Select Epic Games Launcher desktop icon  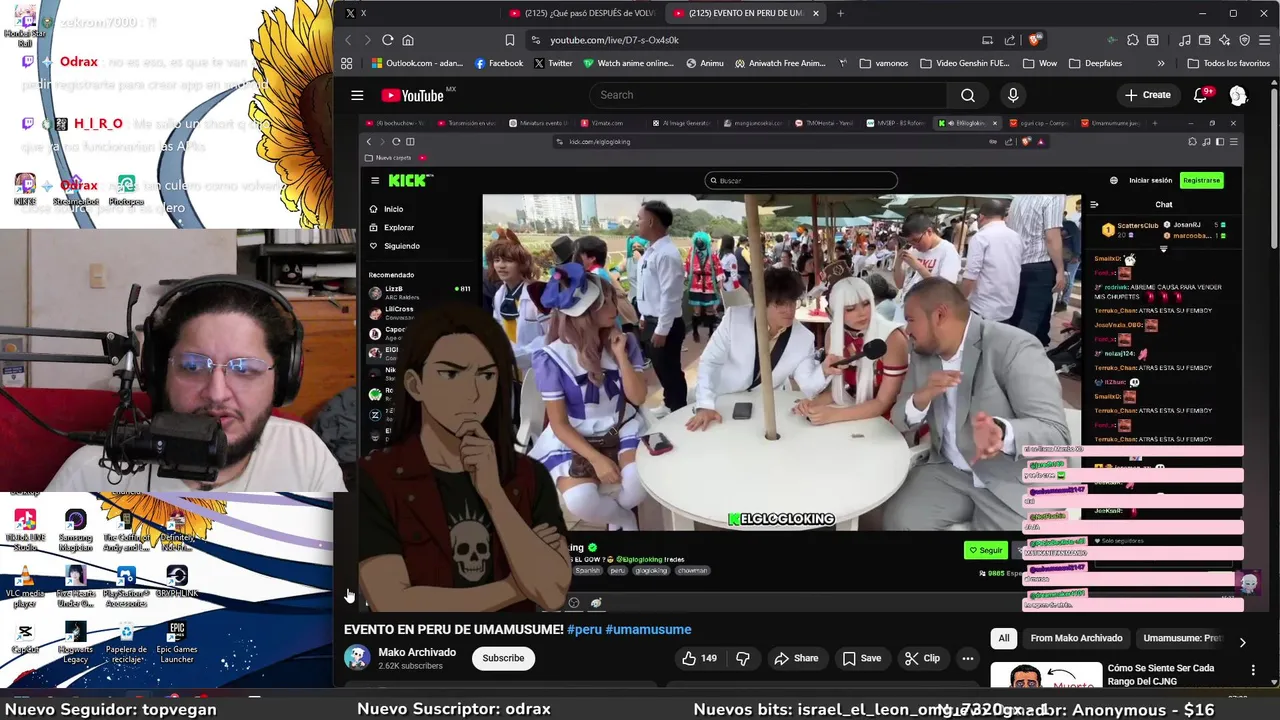[177, 642]
